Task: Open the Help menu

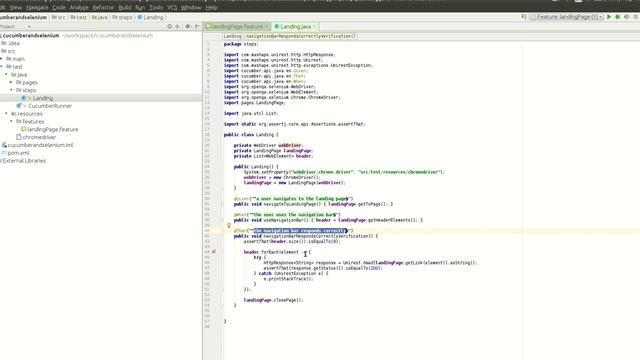Action: (211, 7)
